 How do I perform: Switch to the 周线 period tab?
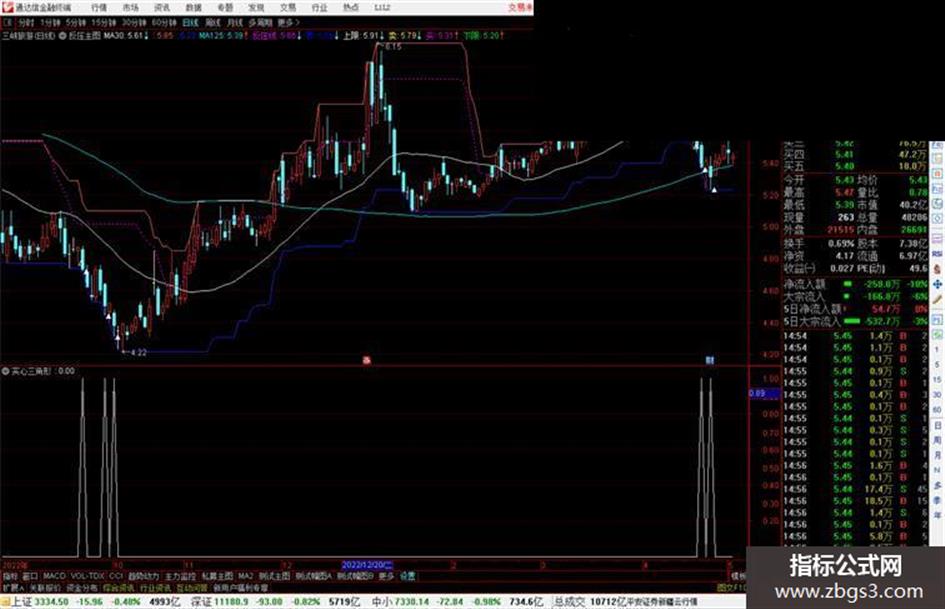pos(213,22)
